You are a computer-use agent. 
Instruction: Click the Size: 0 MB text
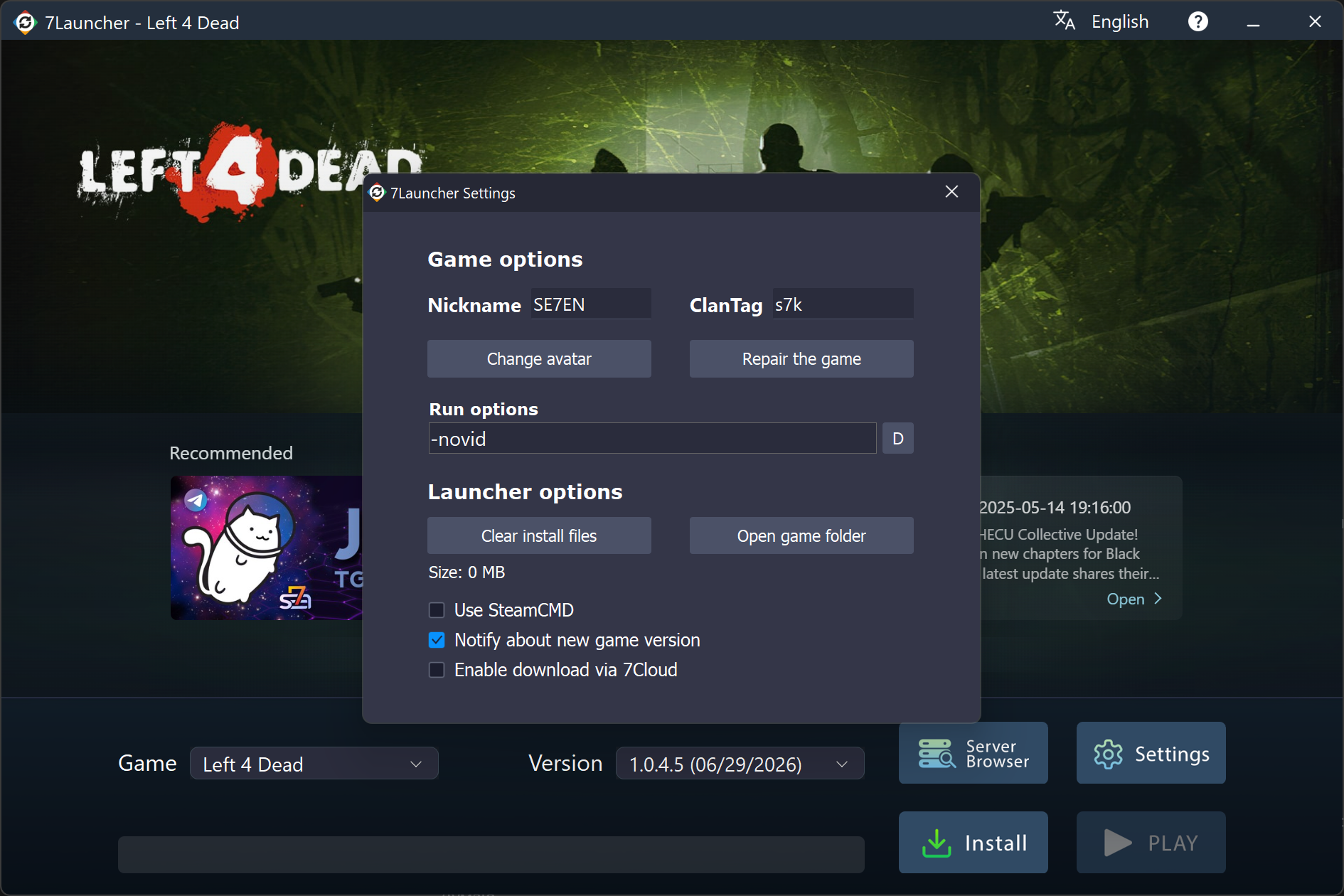click(466, 572)
